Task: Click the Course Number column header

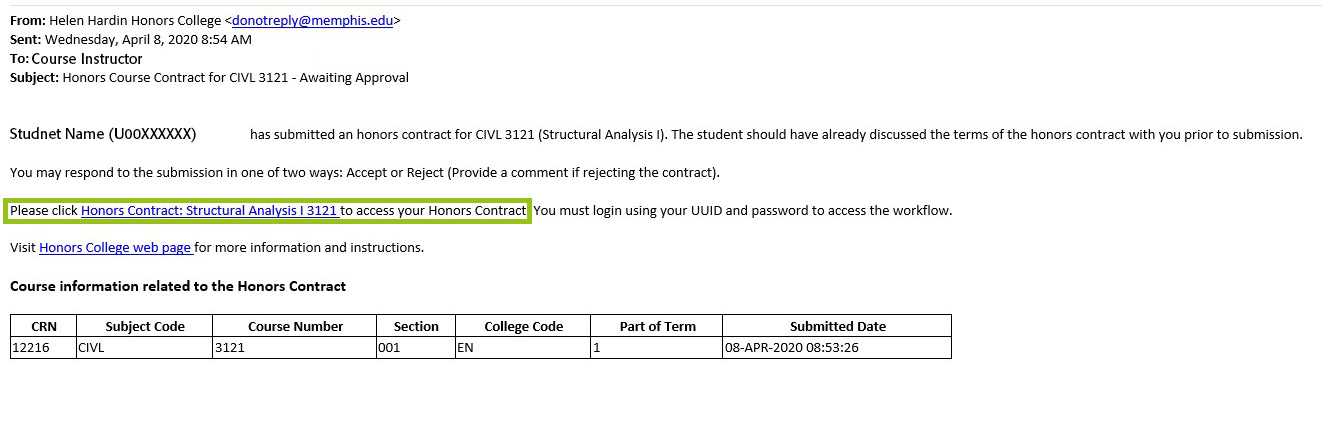Action: (x=295, y=326)
